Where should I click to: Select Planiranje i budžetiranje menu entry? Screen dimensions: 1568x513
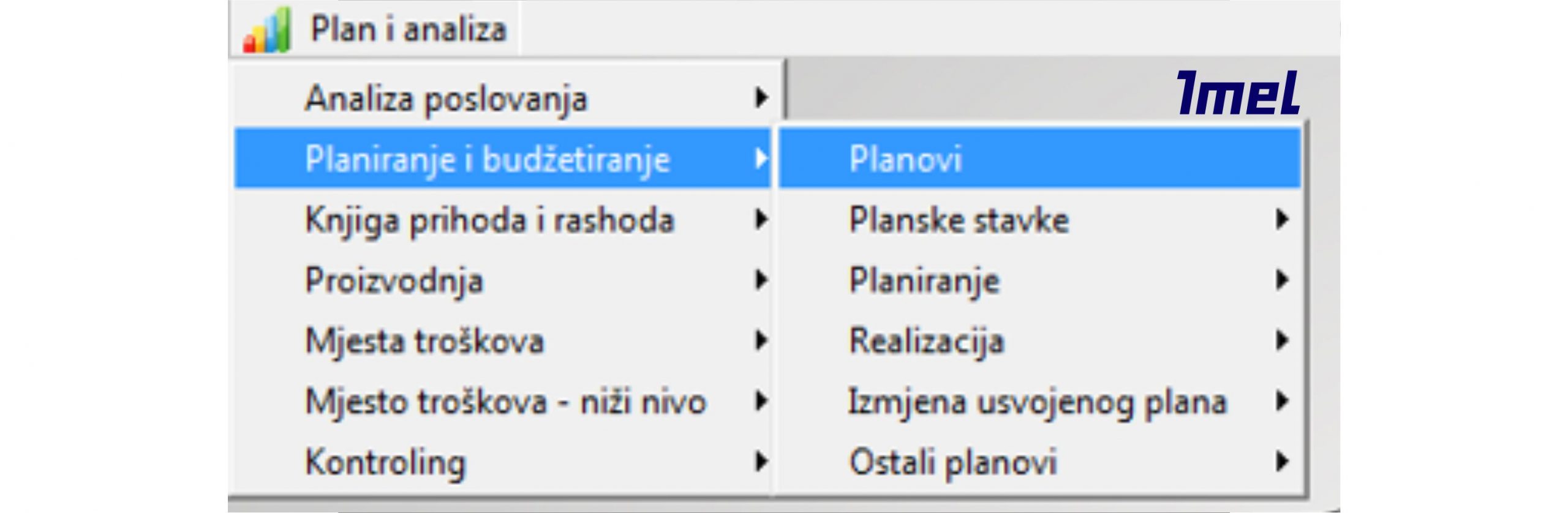point(487,159)
